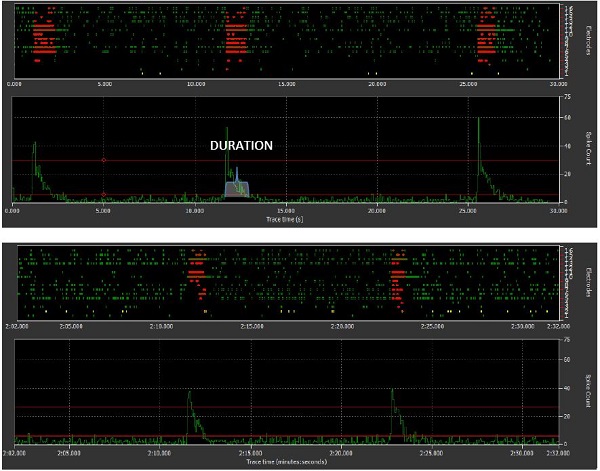The height and width of the screenshot is (471, 600).
Task: Click the shaded blue duration region under DURATION
Action: 236,190
